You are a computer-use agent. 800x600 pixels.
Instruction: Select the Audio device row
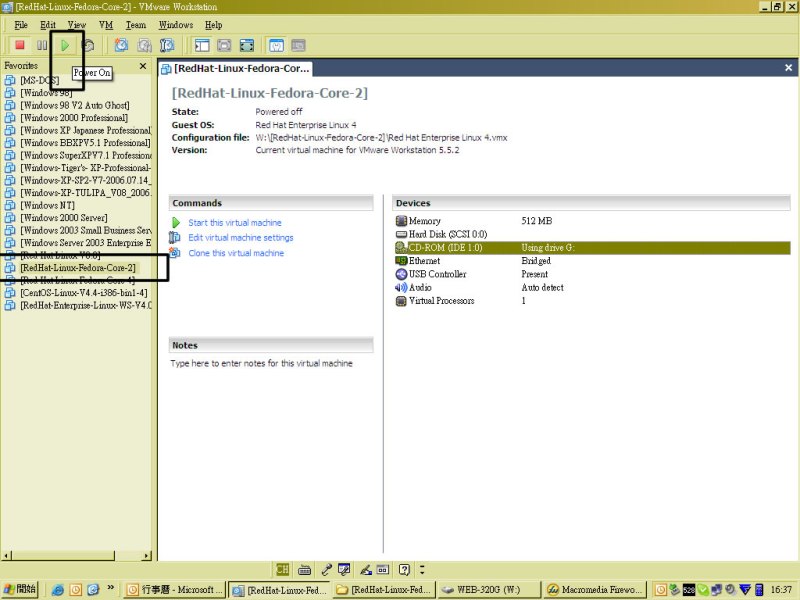tap(592, 287)
